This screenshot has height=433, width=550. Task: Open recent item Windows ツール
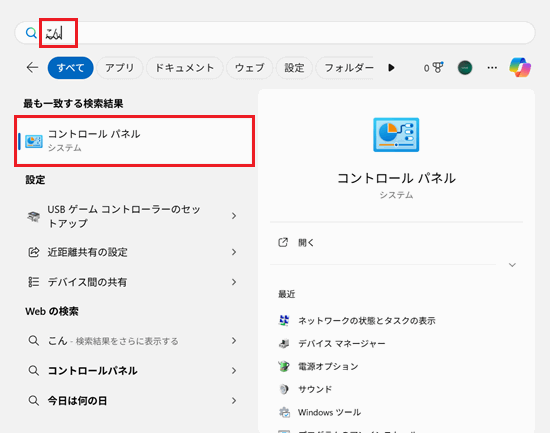click(x=329, y=412)
